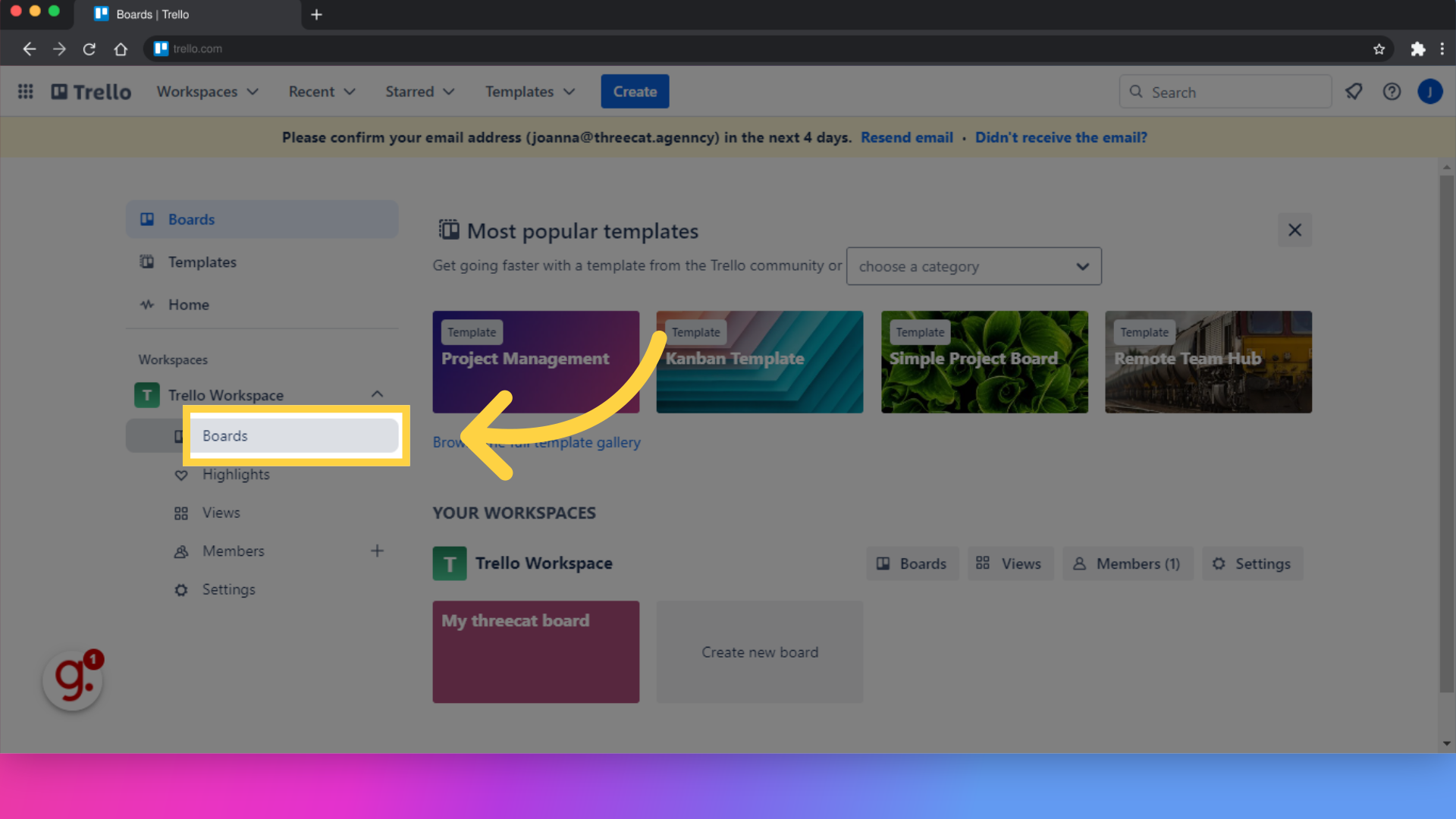Viewport: 1456px width, 819px height.
Task: Open the notifications icon in the header
Action: pyautogui.click(x=1354, y=92)
